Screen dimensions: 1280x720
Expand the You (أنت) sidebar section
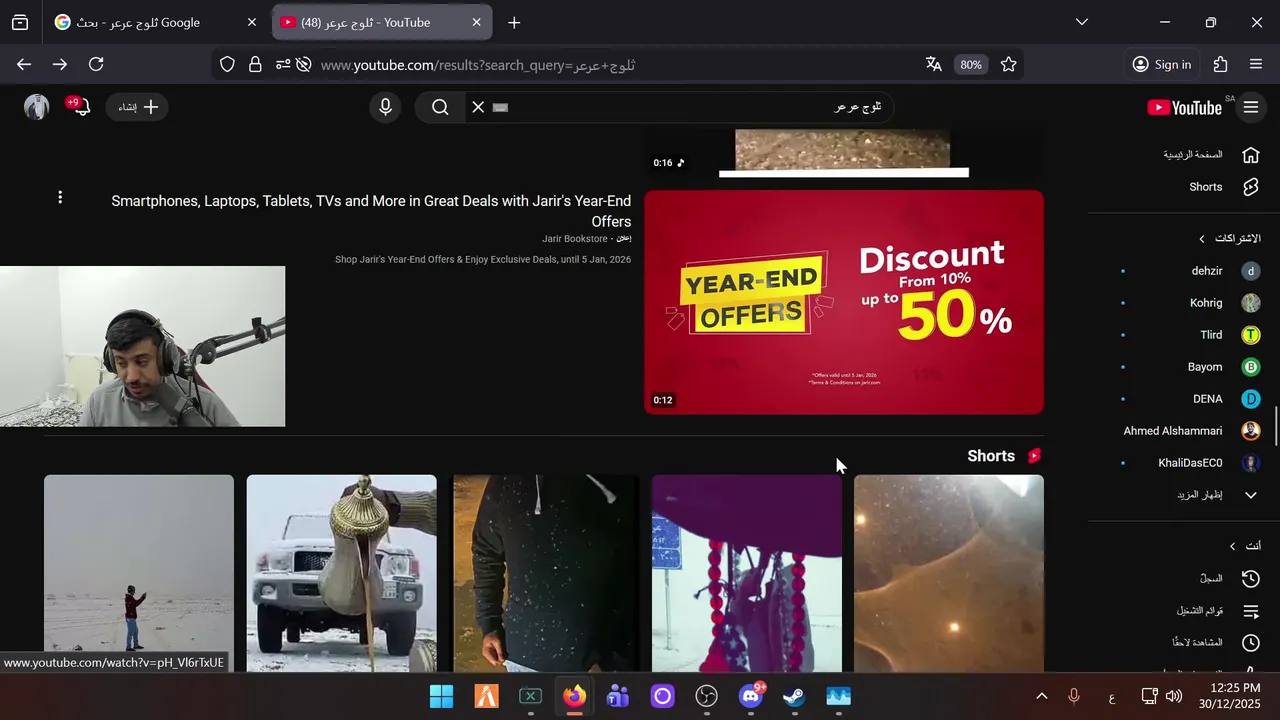pos(1244,546)
